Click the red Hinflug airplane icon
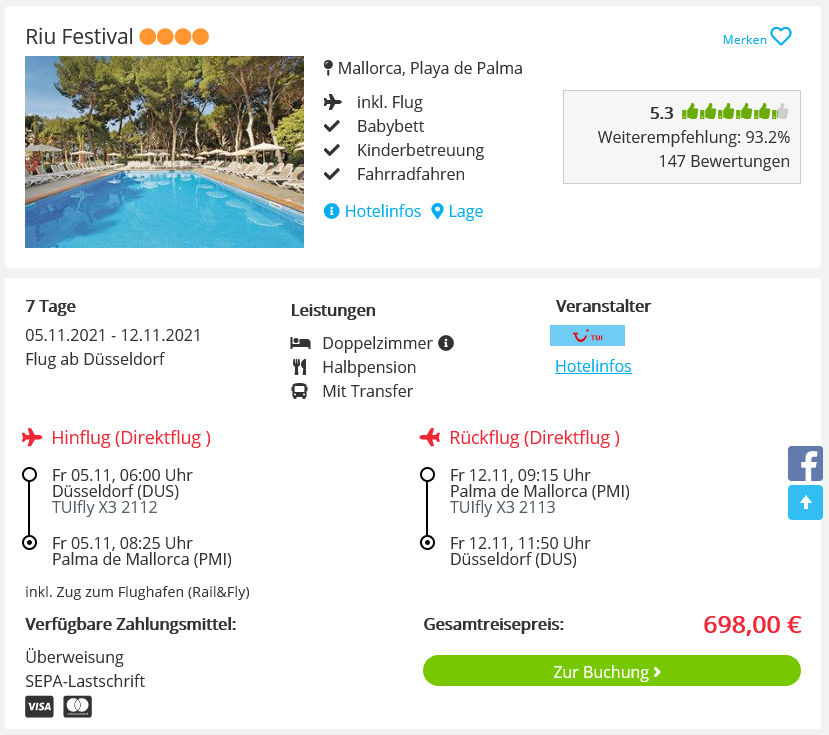 pos(32,437)
